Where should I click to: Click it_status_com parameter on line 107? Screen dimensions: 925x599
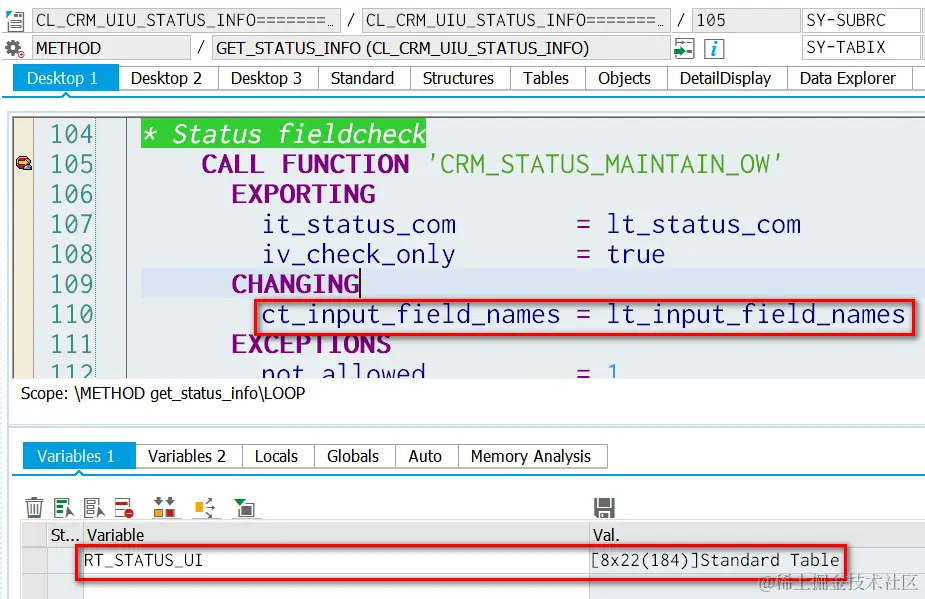[359, 225]
